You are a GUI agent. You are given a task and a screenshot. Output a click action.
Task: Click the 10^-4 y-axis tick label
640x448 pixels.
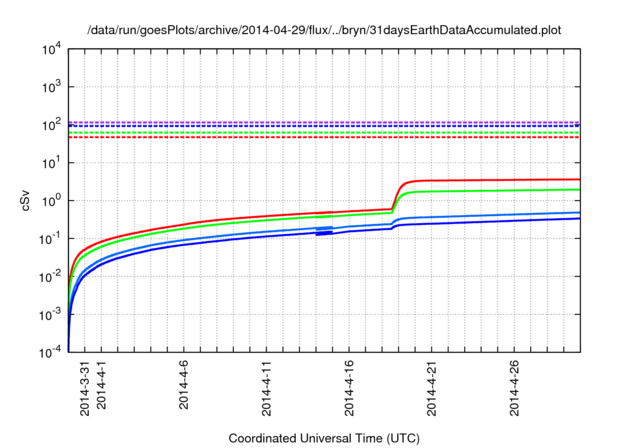[51, 352]
